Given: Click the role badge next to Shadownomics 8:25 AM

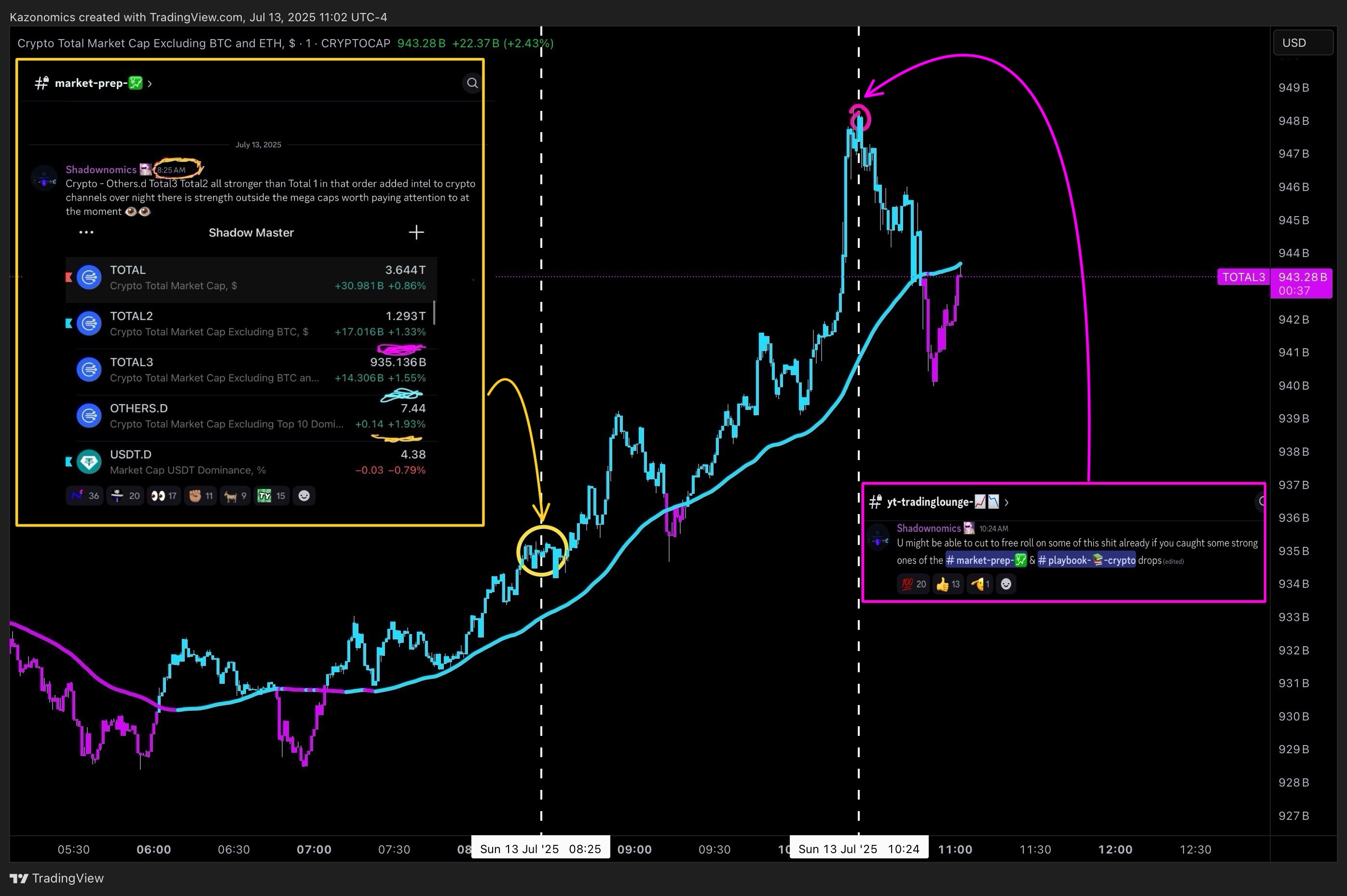Looking at the screenshot, I should (x=146, y=170).
